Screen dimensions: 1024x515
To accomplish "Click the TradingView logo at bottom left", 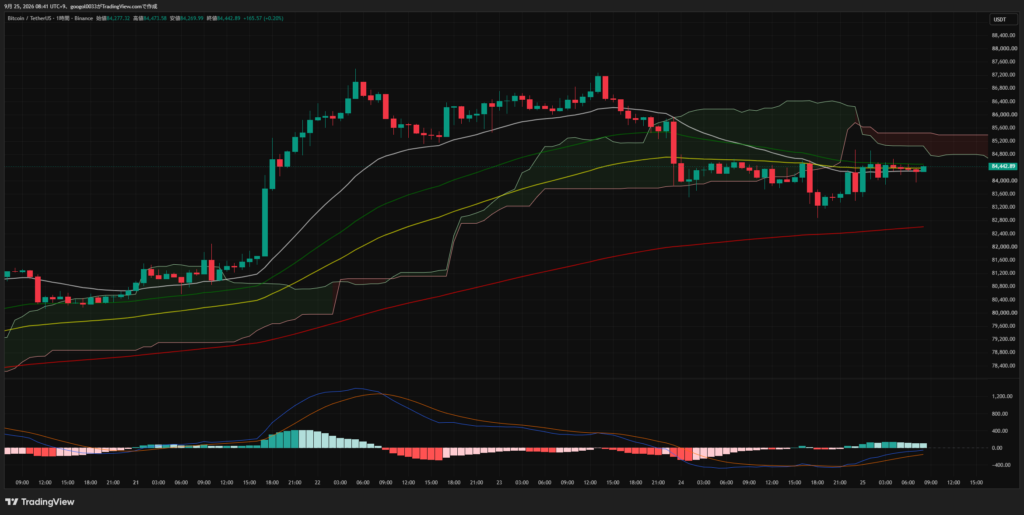I will (39, 502).
